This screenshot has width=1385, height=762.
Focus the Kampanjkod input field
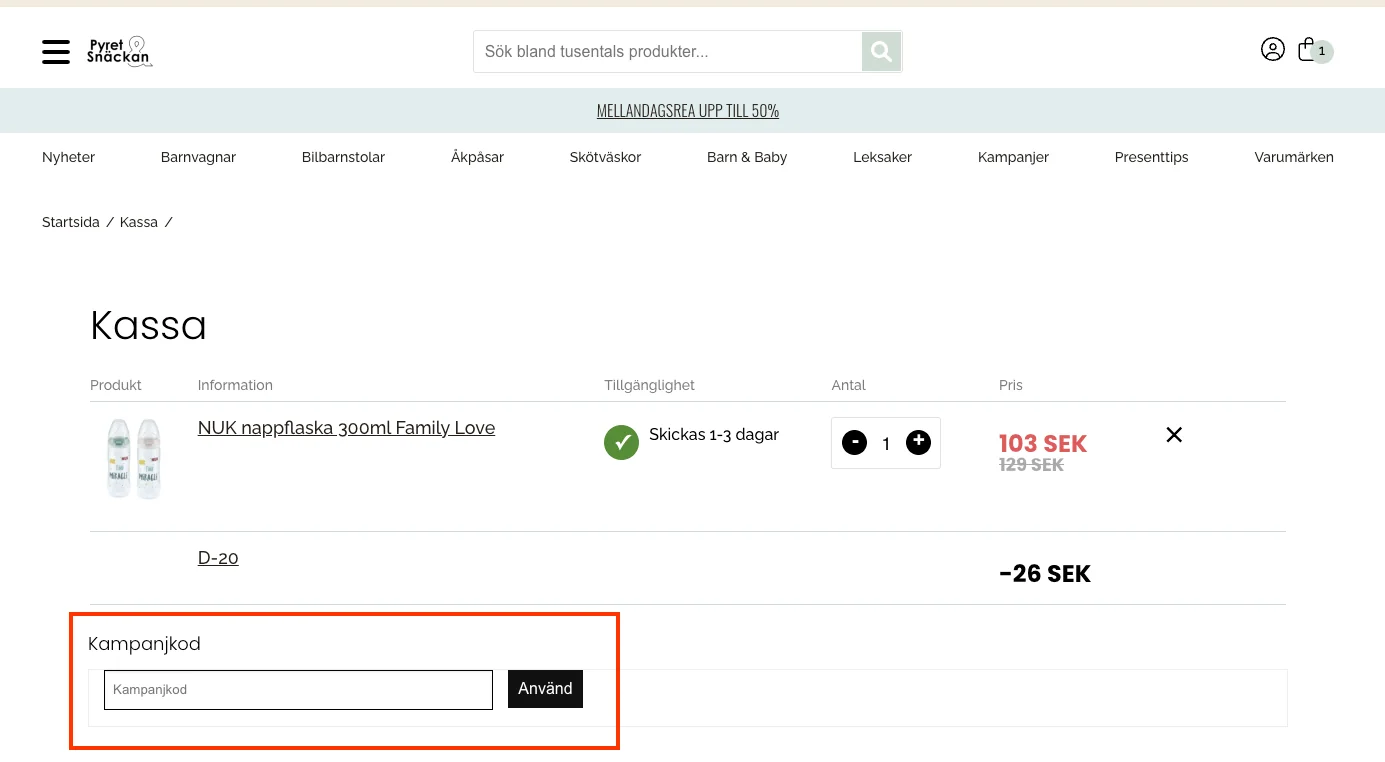(x=298, y=690)
